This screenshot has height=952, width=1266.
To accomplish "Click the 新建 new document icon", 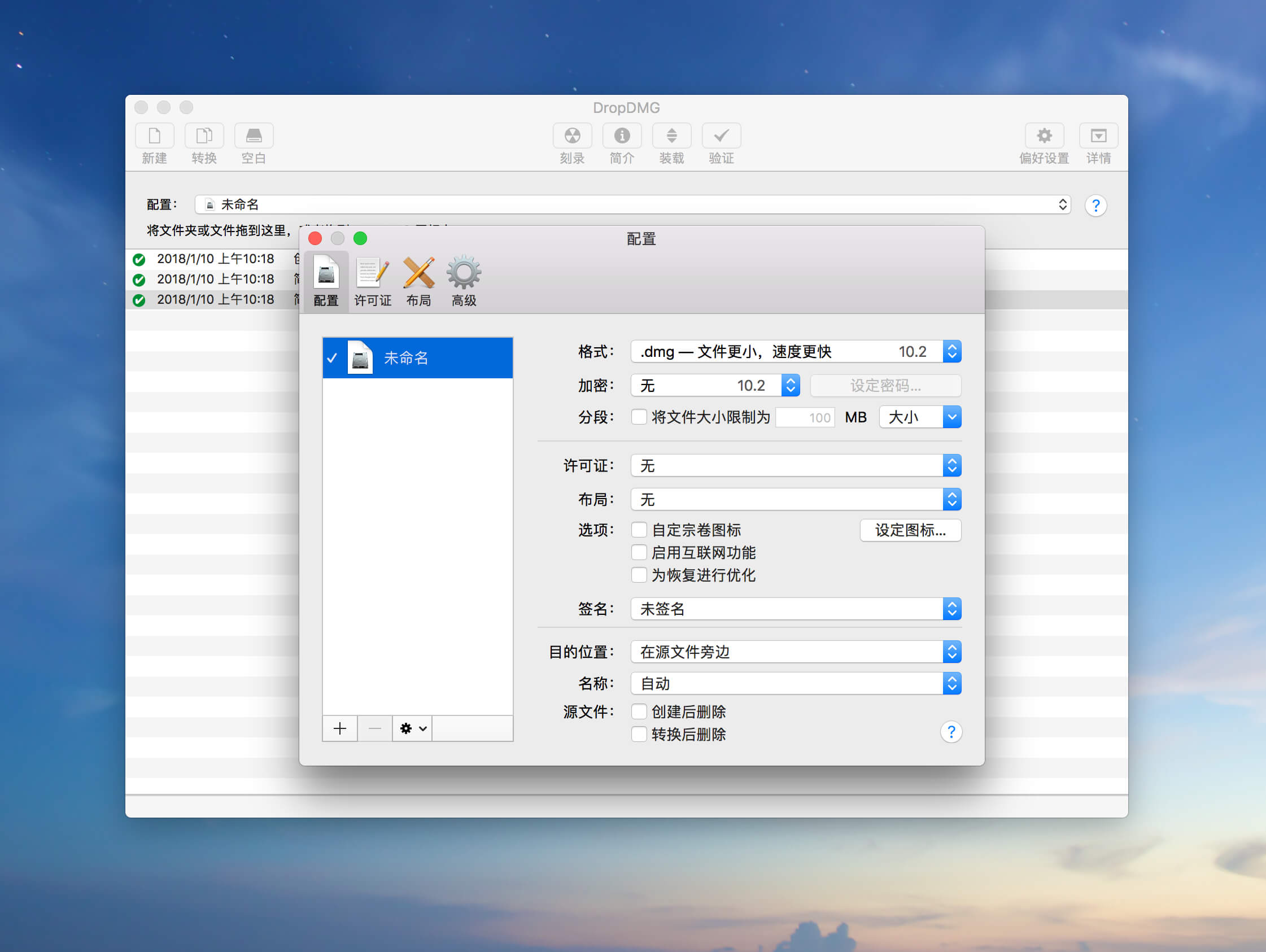I will pos(155,136).
